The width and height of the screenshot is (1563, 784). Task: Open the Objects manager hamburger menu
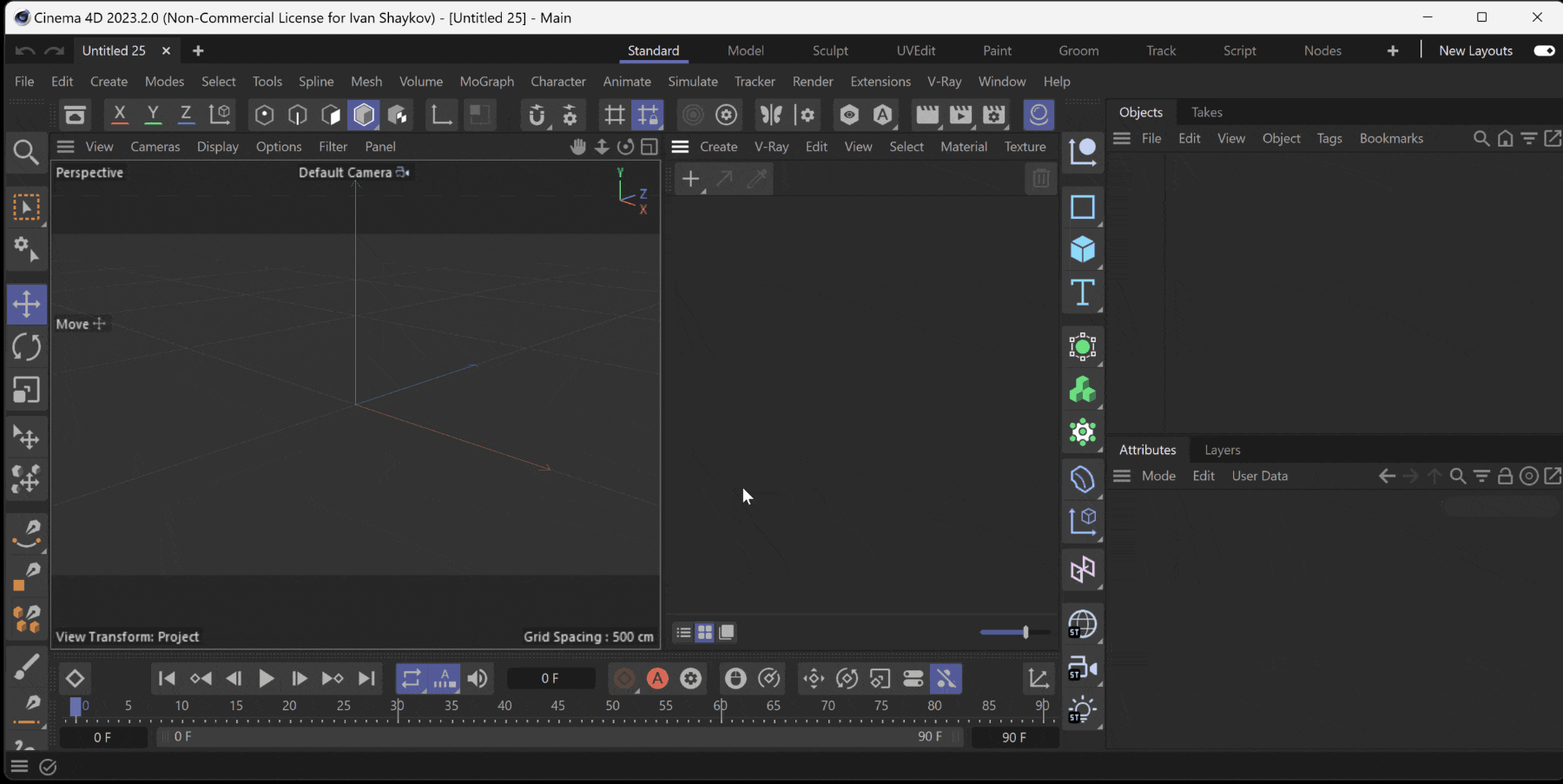coord(1122,138)
